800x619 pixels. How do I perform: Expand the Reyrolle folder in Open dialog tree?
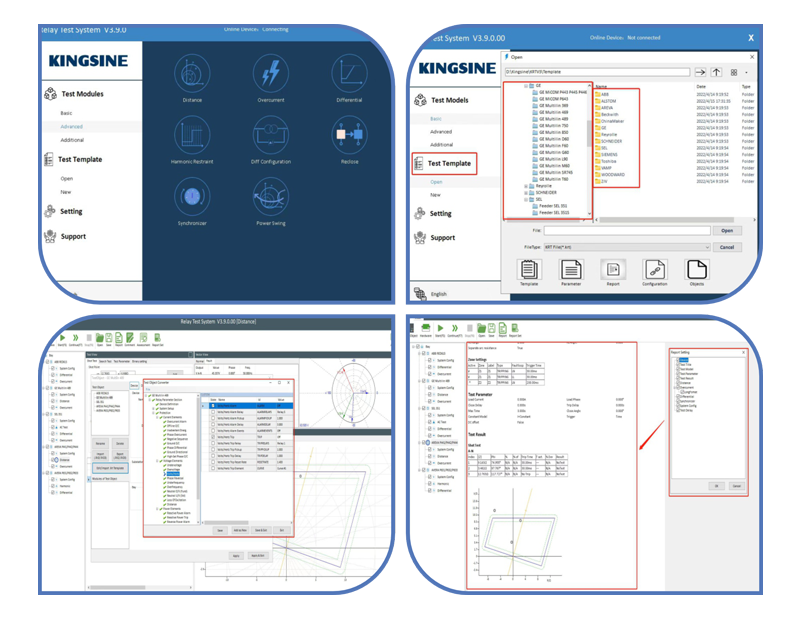(x=526, y=186)
